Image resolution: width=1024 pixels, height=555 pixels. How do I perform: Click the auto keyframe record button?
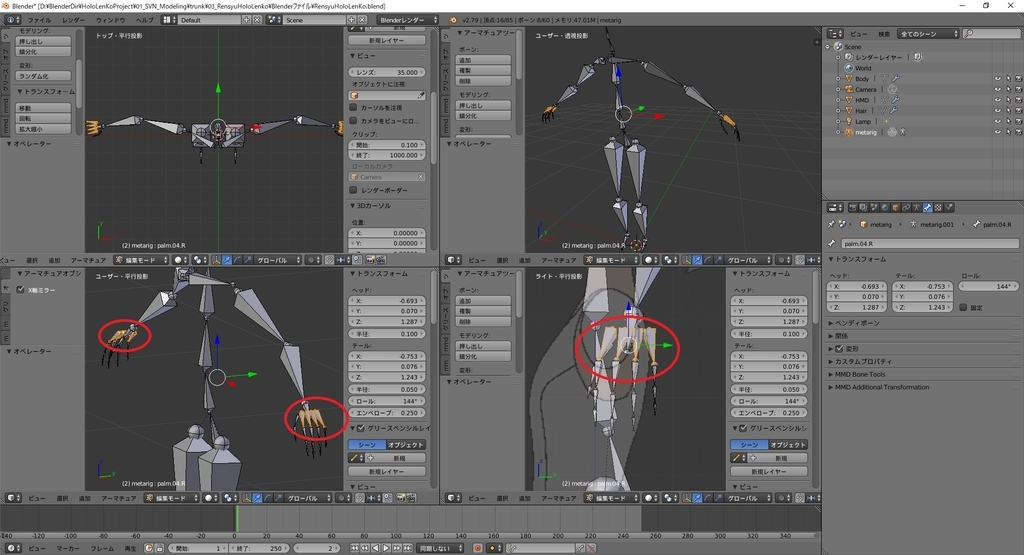(x=477, y=548)
